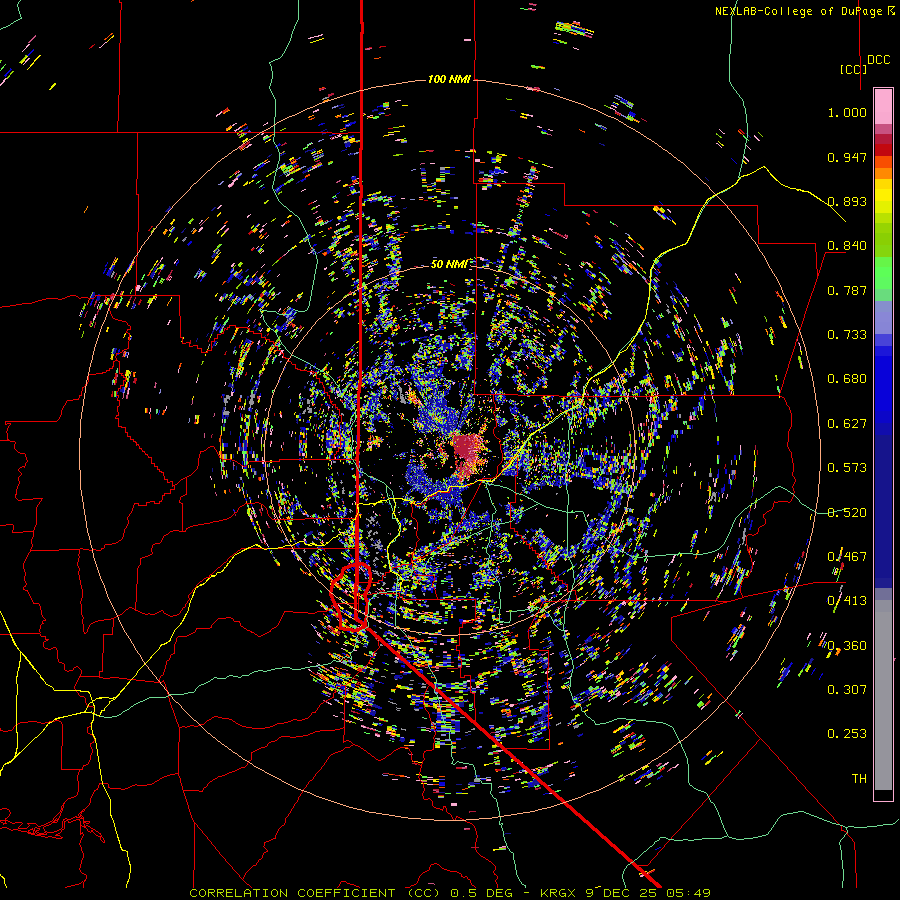Click the Correlation Coefficient caption at the bottom
The image size is (900, 900).
449,893
